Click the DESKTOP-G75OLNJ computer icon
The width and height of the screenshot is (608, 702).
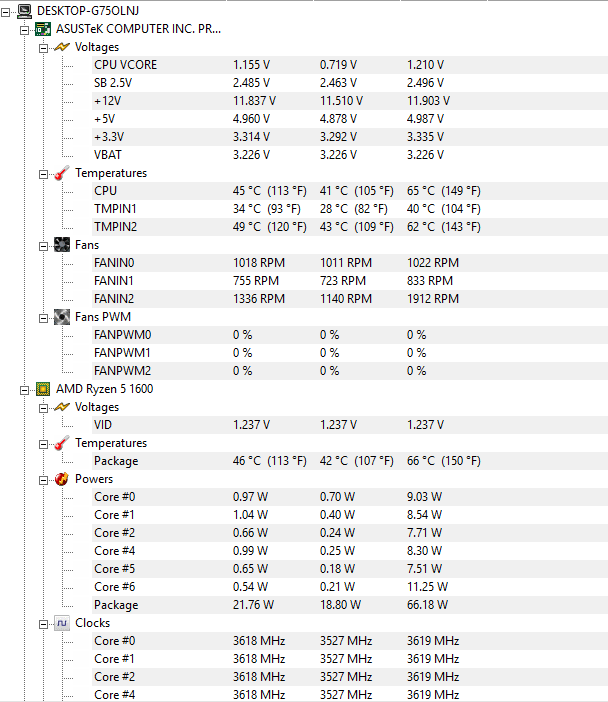(24, 11)
